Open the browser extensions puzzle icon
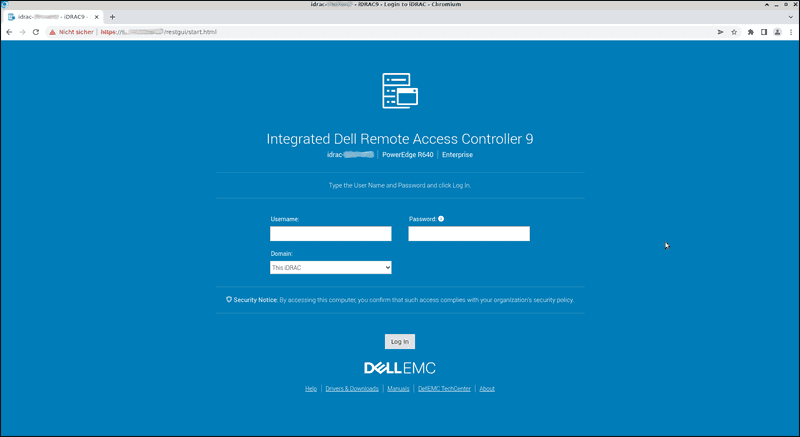Screen dimensions: 800x437 coord(751,32)
